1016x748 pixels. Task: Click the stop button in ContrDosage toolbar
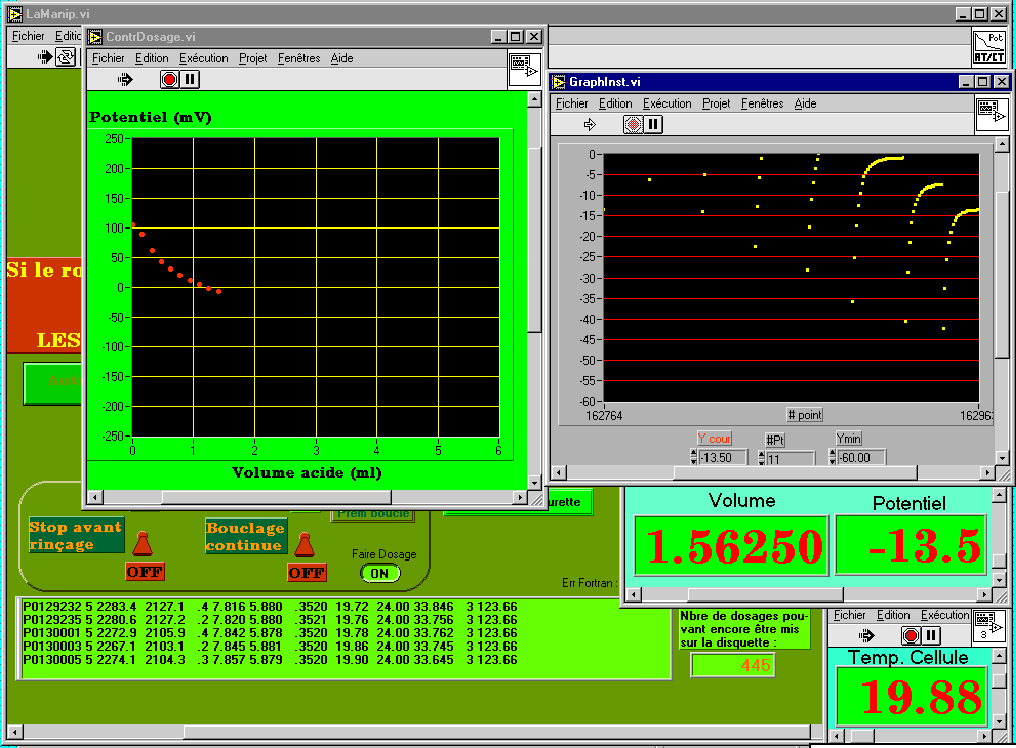coord(169,79)
